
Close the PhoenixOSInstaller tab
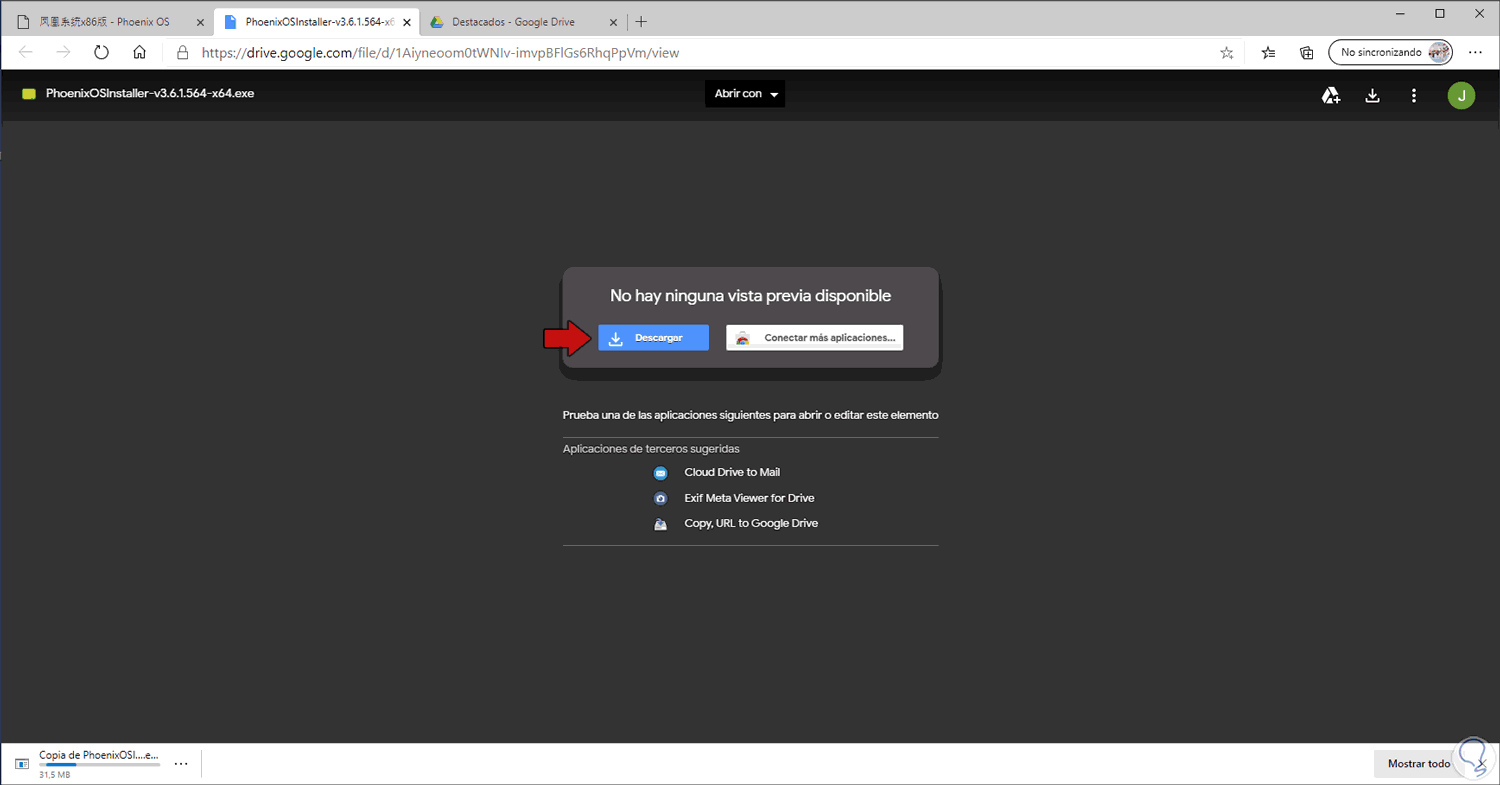pyautogui.click(x=406, y=22)
